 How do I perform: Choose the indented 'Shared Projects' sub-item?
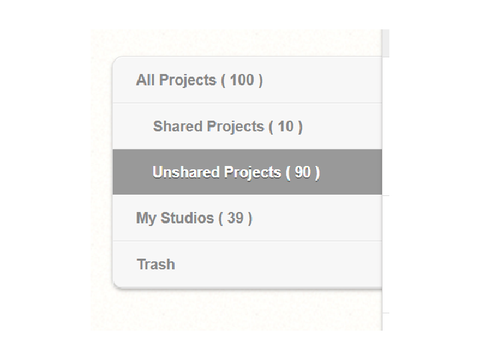point(209,126)
